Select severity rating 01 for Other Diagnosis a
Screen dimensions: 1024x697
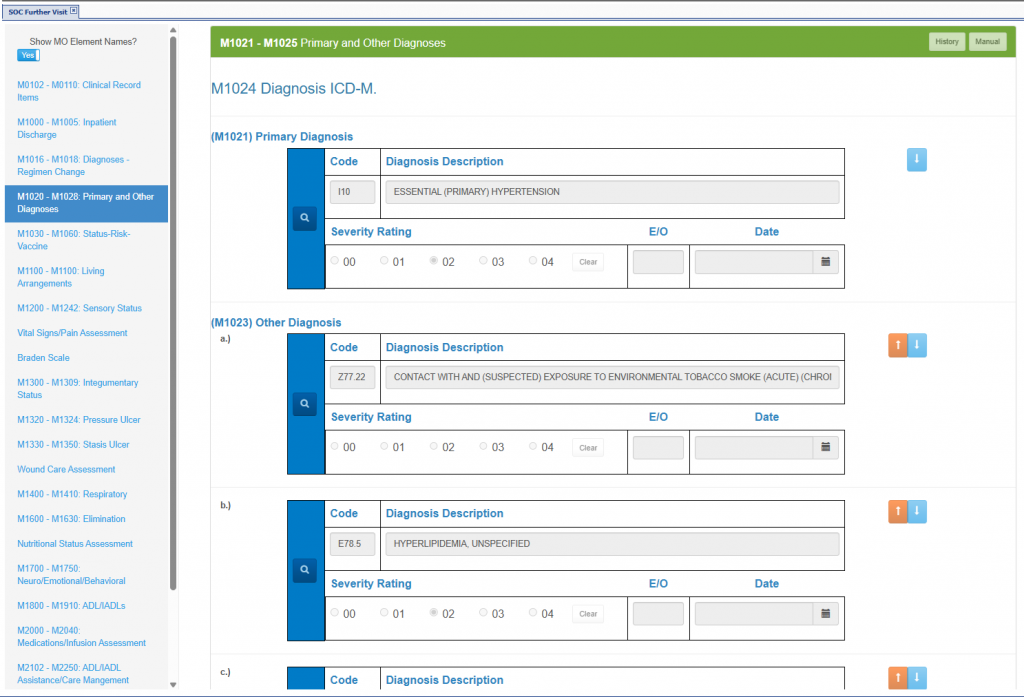pos(385,447)
